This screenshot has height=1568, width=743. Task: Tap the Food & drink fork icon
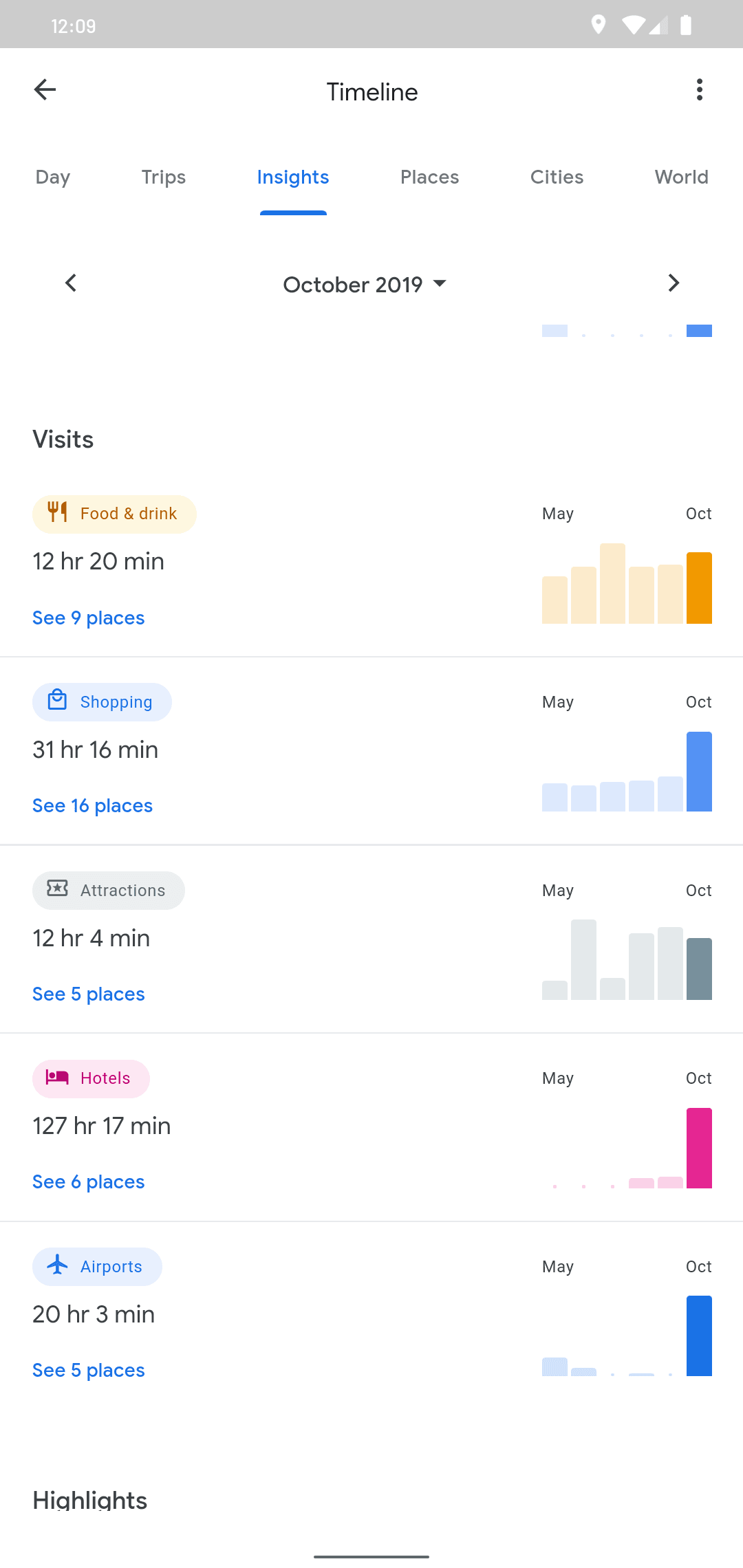click(x=57, y=512)
